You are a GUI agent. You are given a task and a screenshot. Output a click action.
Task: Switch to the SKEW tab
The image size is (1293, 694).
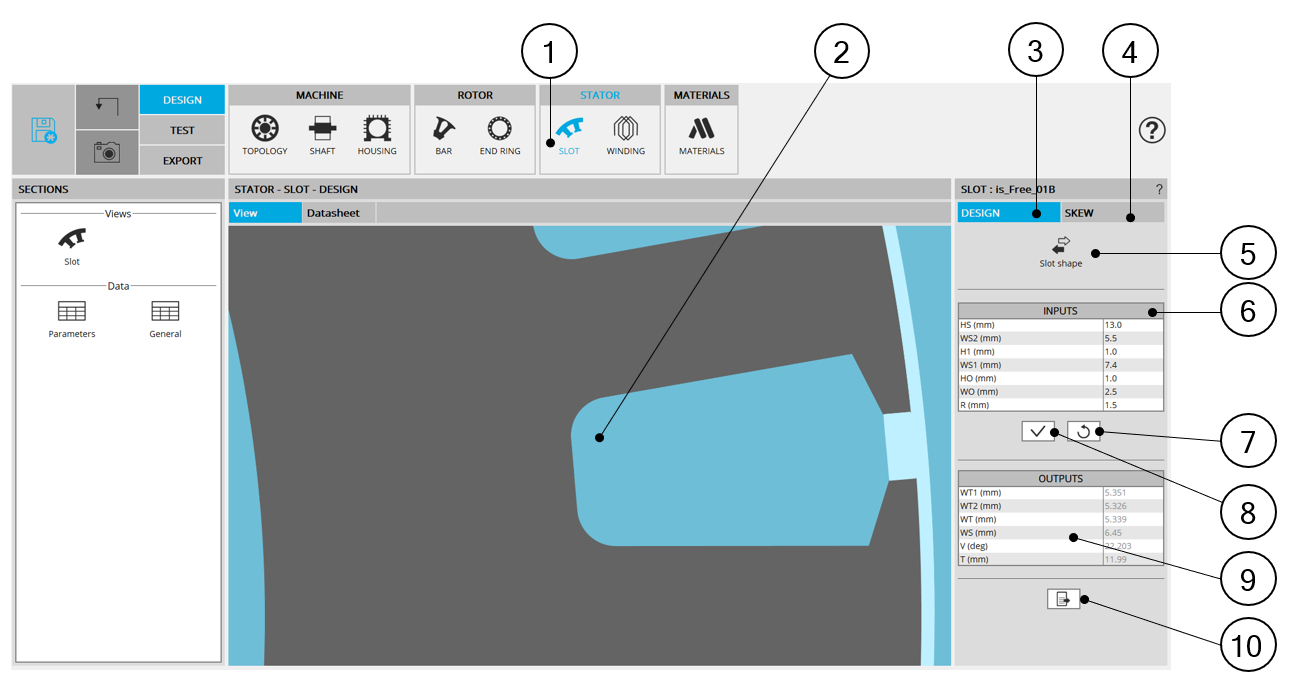1110,213
